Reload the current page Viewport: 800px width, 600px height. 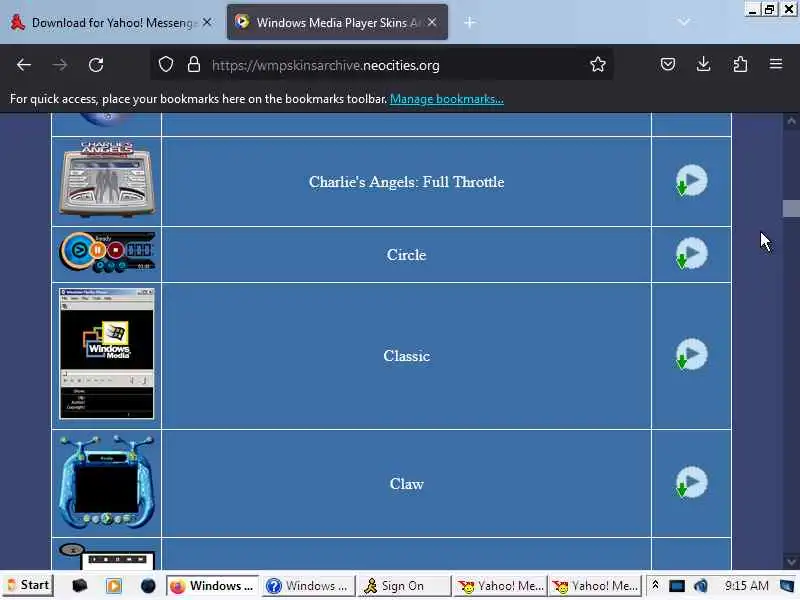(x=96, y=65)
